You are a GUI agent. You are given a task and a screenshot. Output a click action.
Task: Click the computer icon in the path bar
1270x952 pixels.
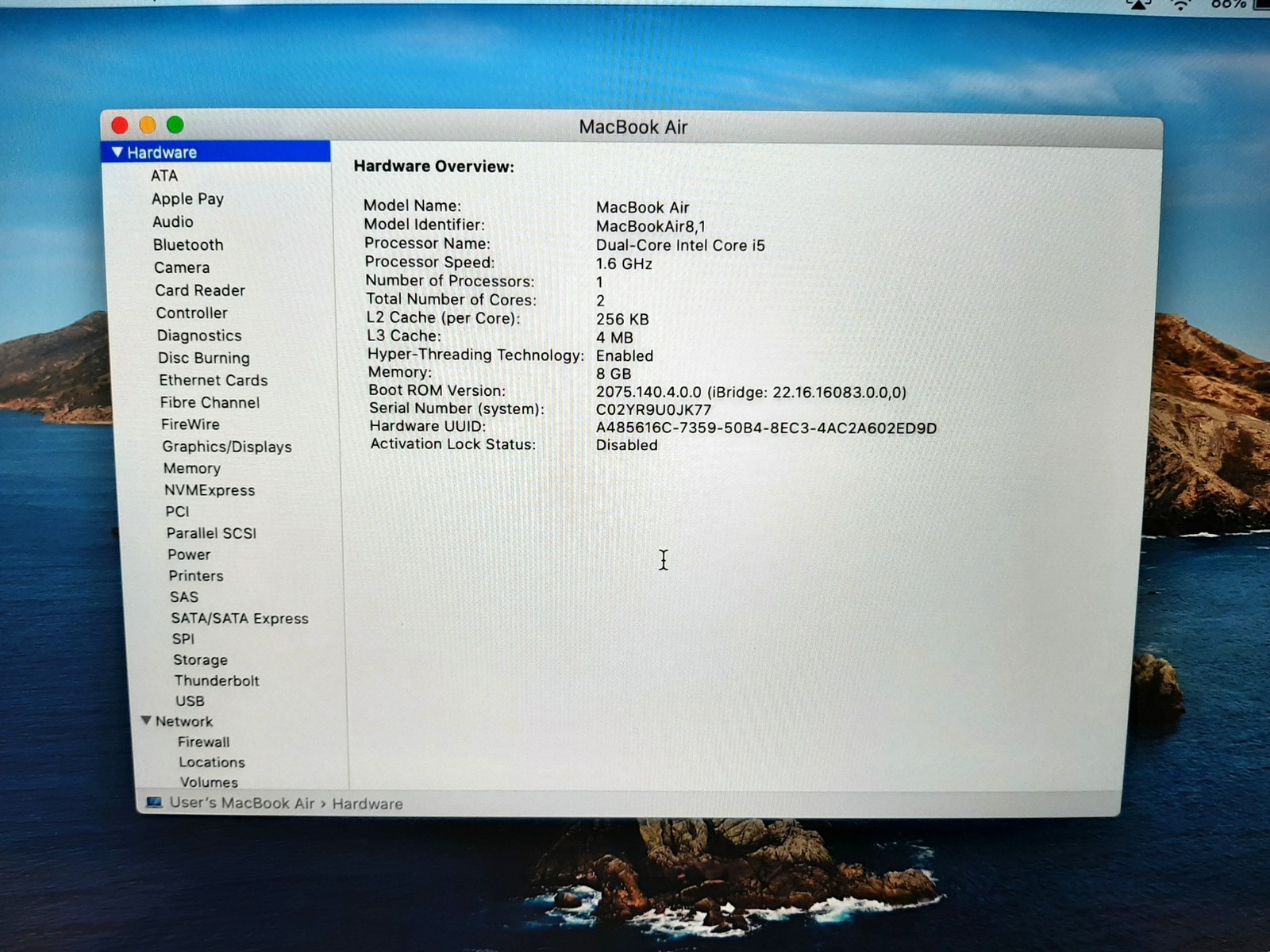coord(154,803)
